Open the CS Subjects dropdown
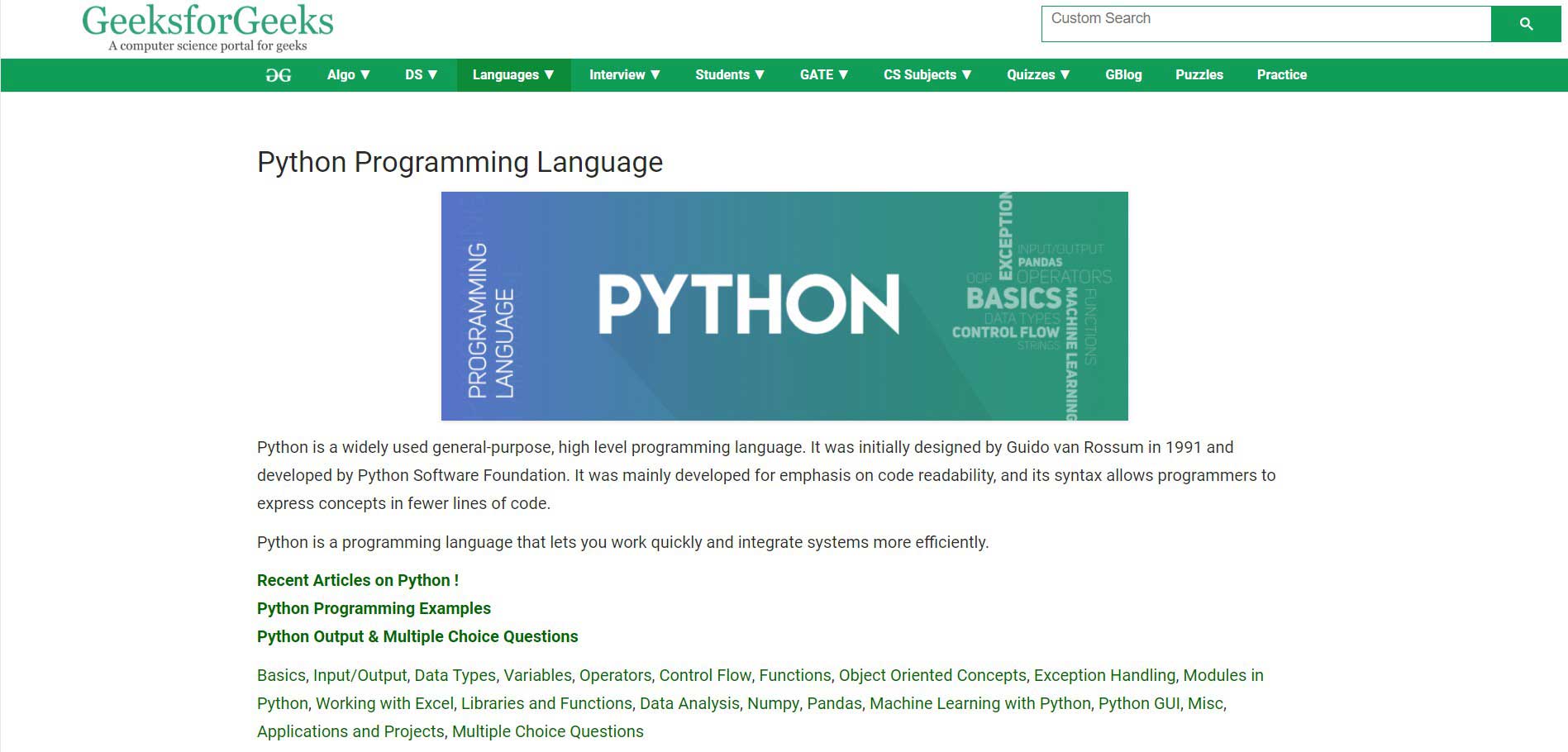 point(927,75)
